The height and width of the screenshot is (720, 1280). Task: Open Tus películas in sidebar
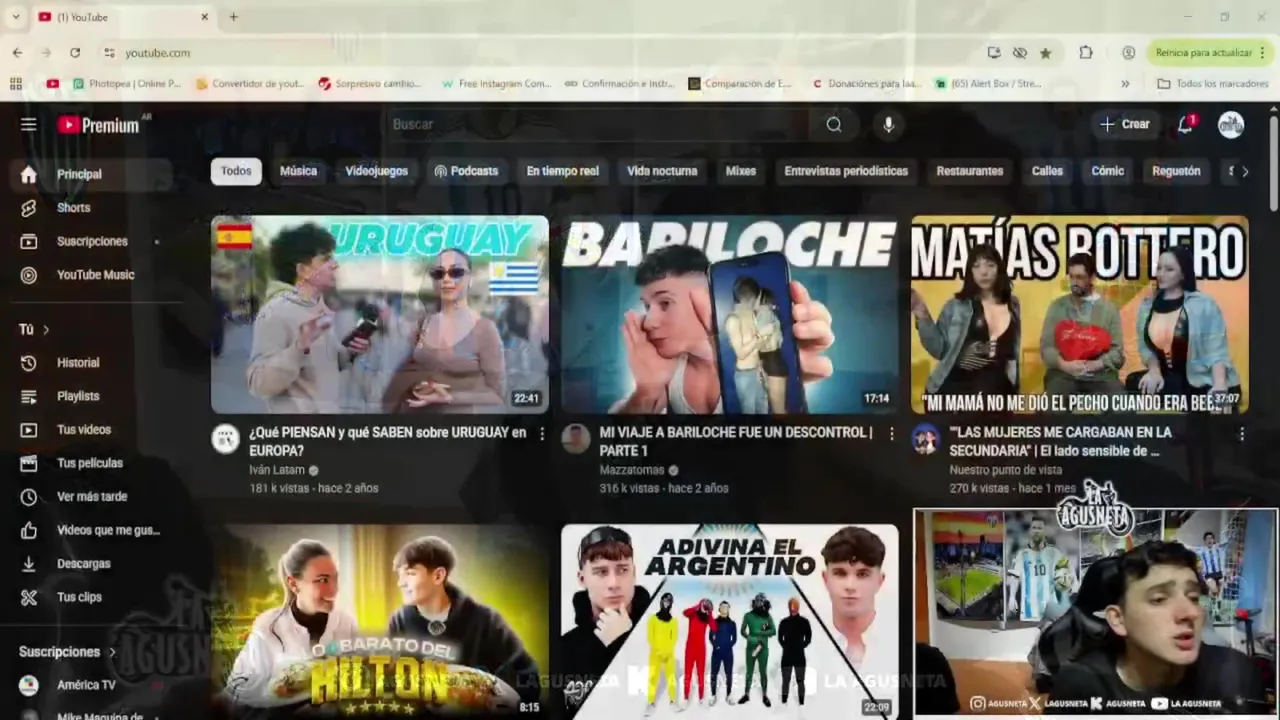[92, 463]
